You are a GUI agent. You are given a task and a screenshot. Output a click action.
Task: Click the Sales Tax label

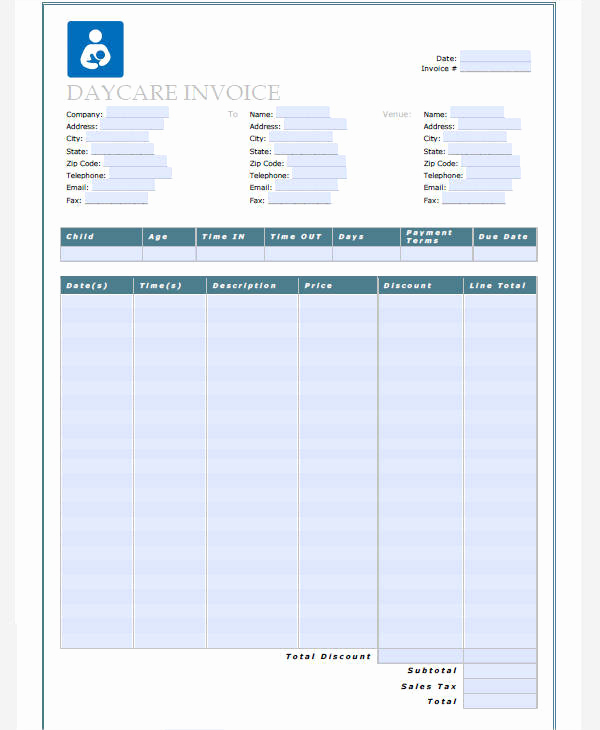point(429,686)
